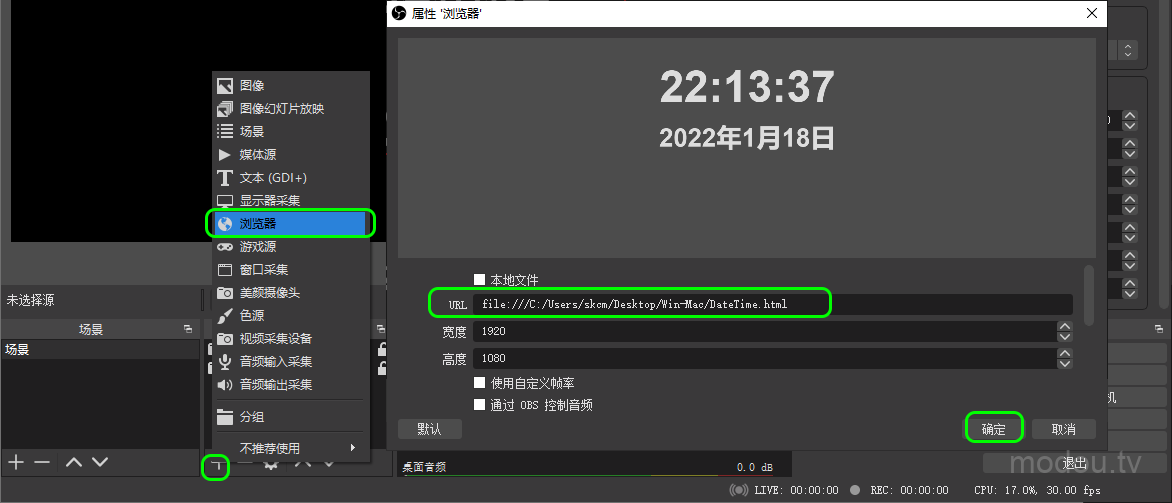Check 通过 OBS 控制音频 option

coord(480,405)
